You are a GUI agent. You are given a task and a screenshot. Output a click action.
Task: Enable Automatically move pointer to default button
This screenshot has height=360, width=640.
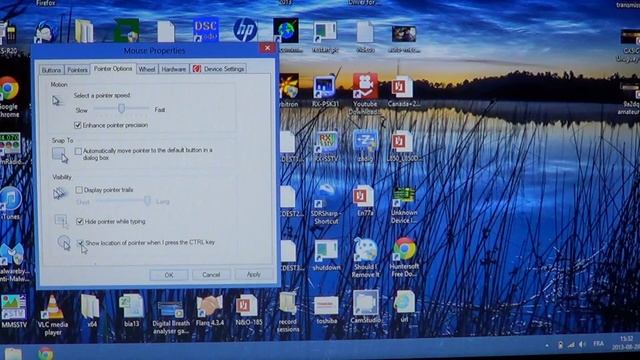tap(78, 151)
